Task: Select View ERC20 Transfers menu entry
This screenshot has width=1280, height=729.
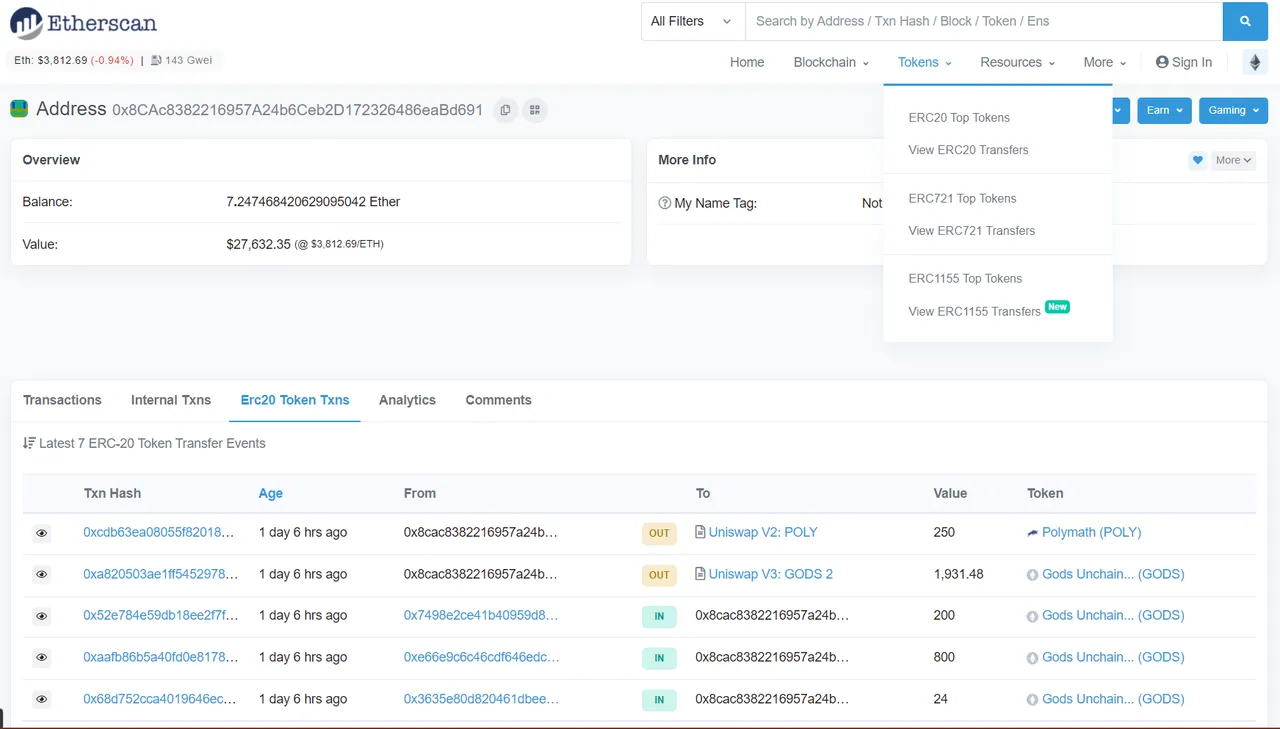Action: pyautogui.click(x=968, y=149)
